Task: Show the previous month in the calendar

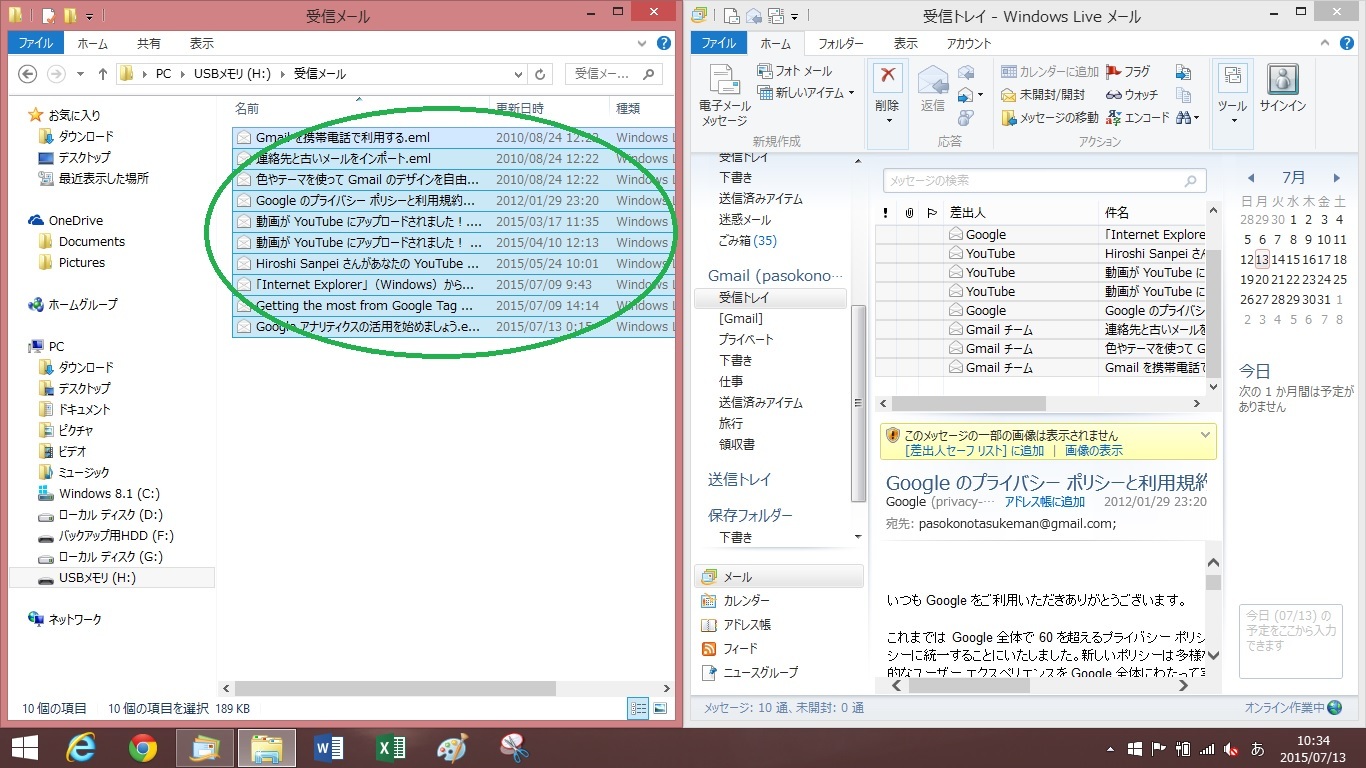Action: pyautogui.click(x=1251, y=178)
